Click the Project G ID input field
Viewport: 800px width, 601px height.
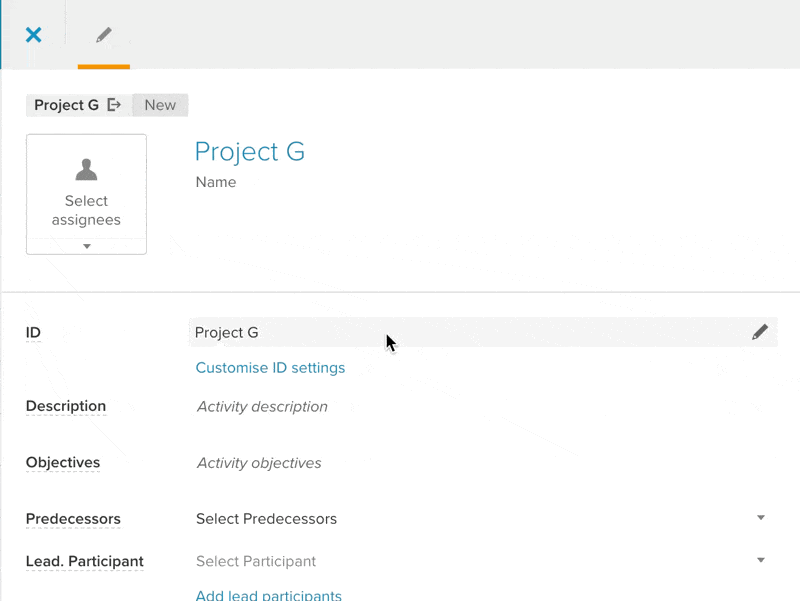pyautogui.click(x=483, y=332)
